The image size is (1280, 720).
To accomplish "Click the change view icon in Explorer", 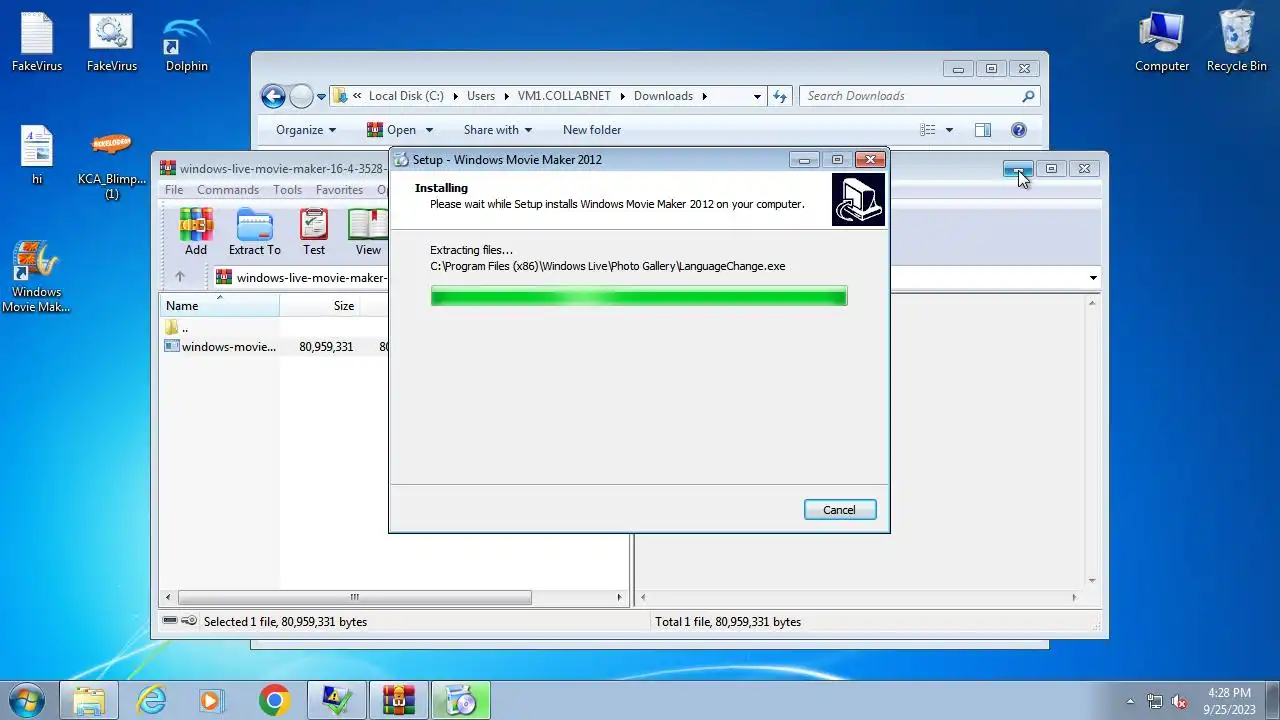I will tap(928, 130).
